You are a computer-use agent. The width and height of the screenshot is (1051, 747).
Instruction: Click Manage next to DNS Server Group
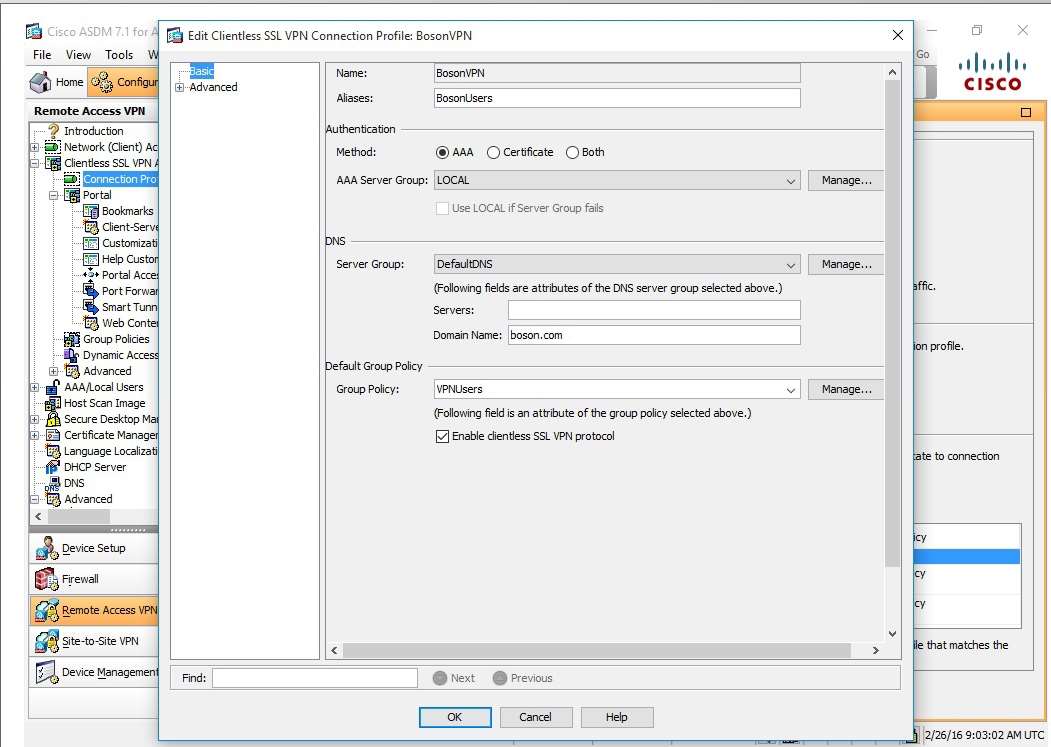[845, 264]
